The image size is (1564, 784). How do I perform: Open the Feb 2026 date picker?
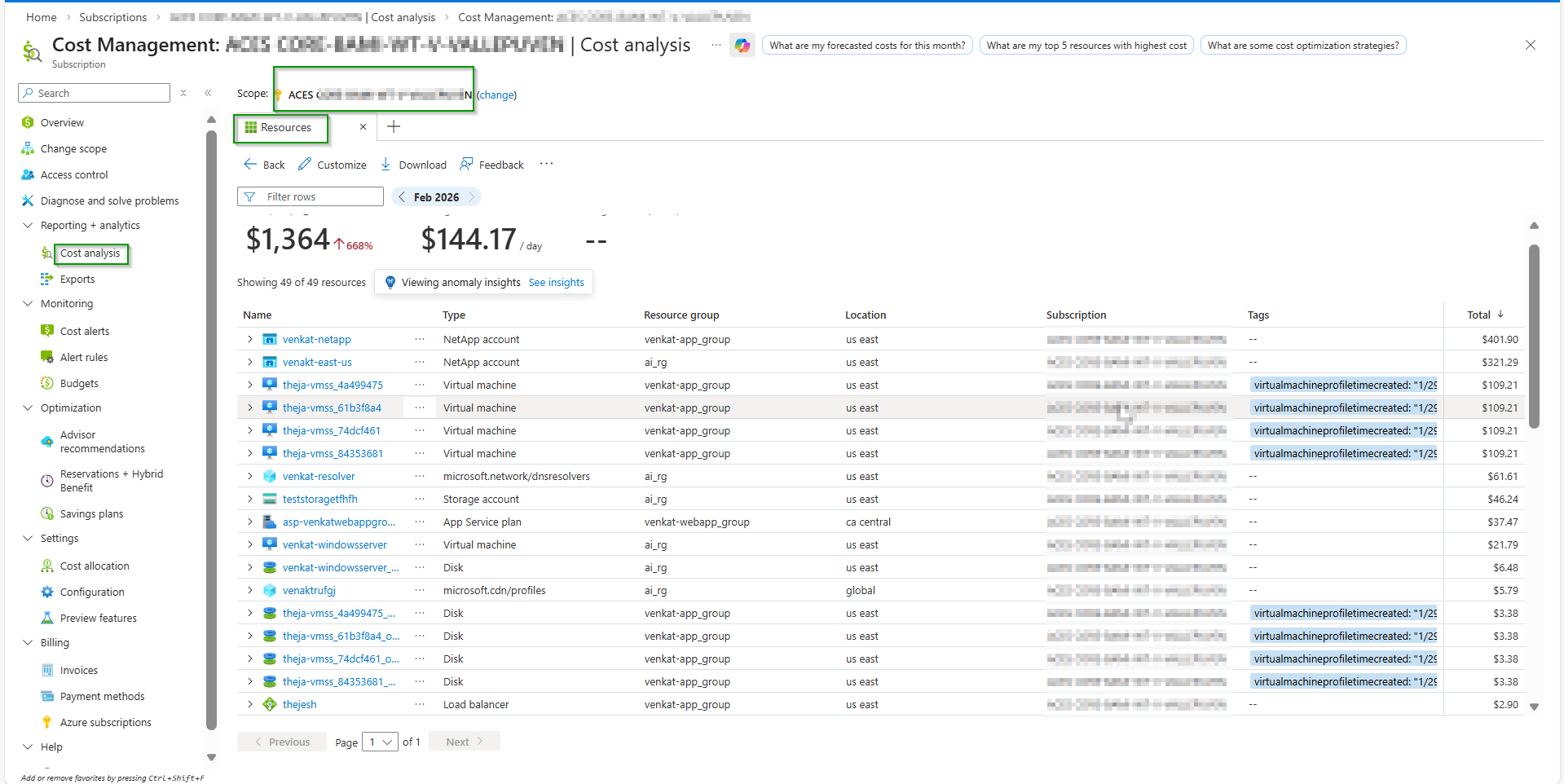pyautogui.click(x=436, y=197)
